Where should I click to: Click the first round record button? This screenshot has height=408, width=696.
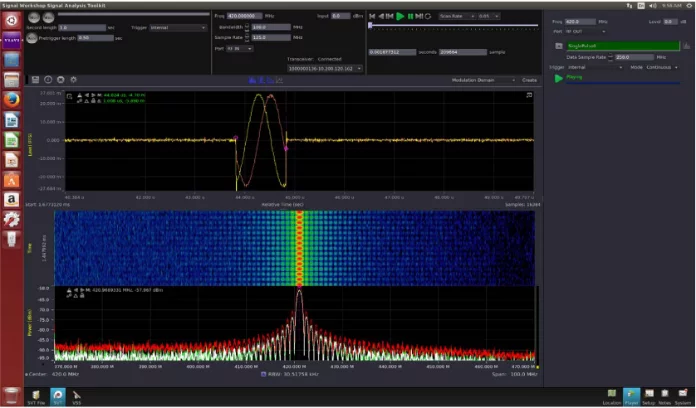(34, 17)
